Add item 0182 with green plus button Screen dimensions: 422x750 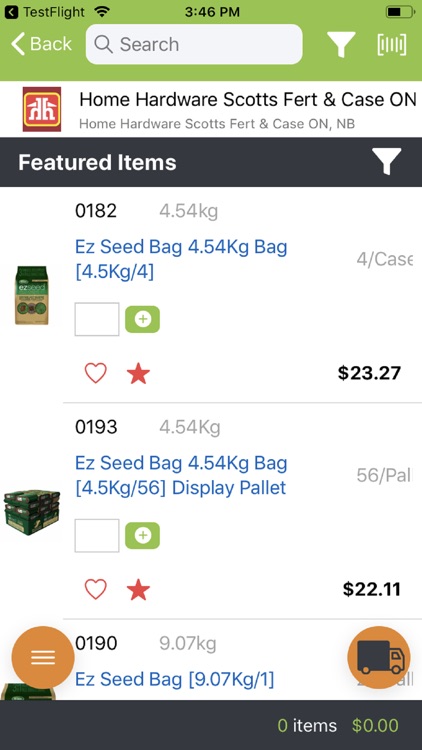click(143, 320)
